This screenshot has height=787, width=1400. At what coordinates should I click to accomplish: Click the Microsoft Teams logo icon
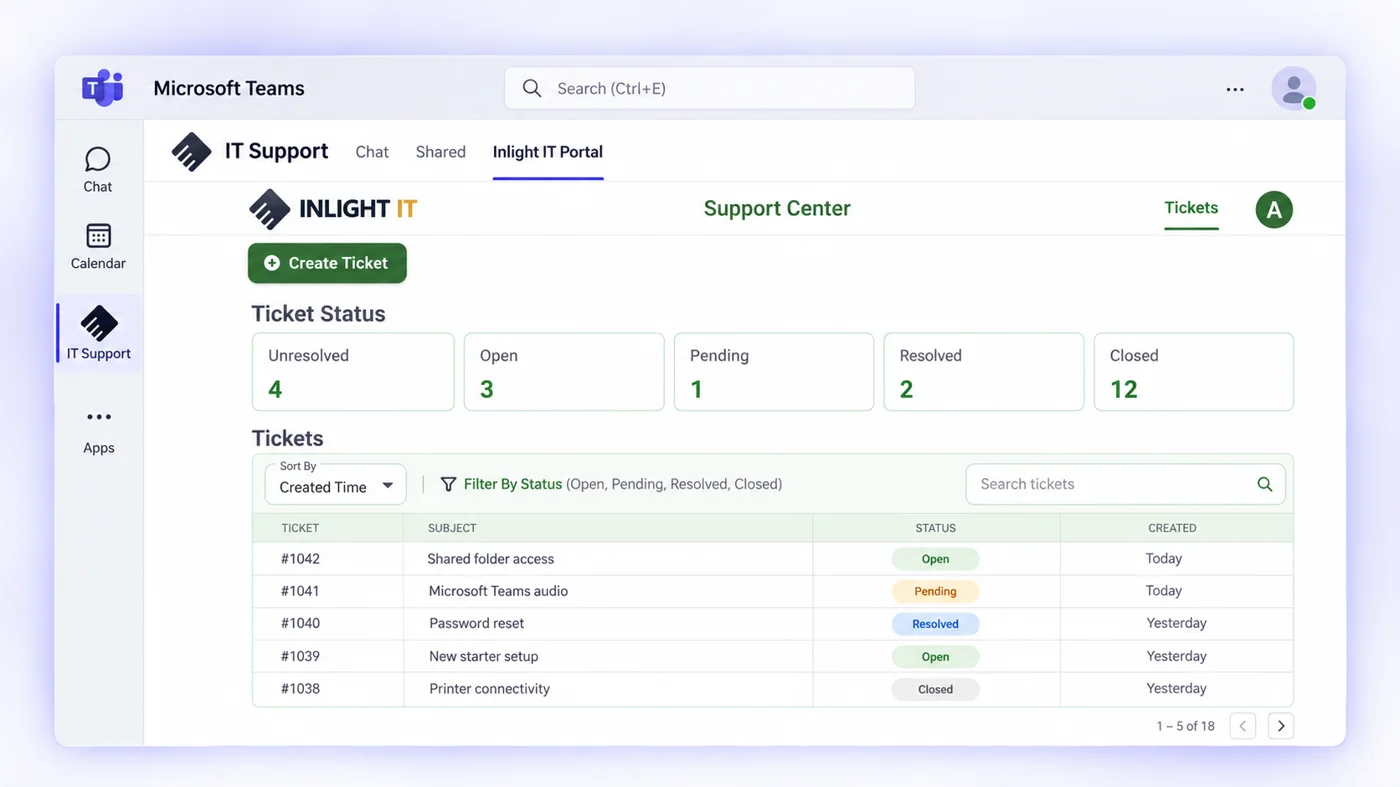[102, 88]
